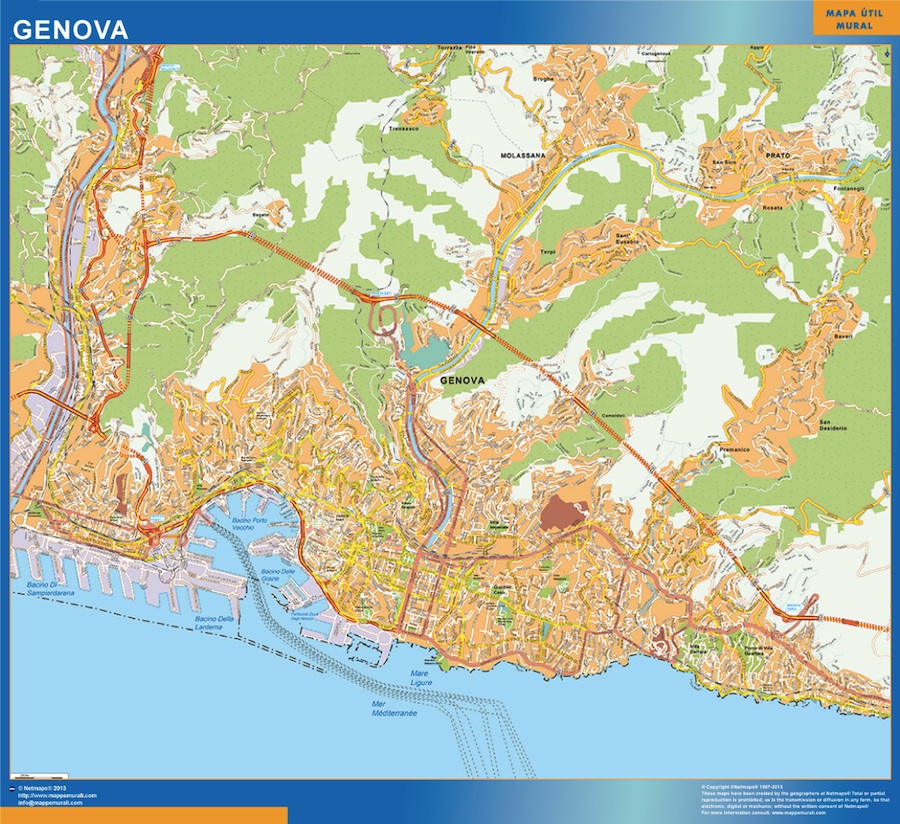Click the info@mappemurali.com email link
The image size is (900, 824).
pyautogui.click(x=50, y=803)
